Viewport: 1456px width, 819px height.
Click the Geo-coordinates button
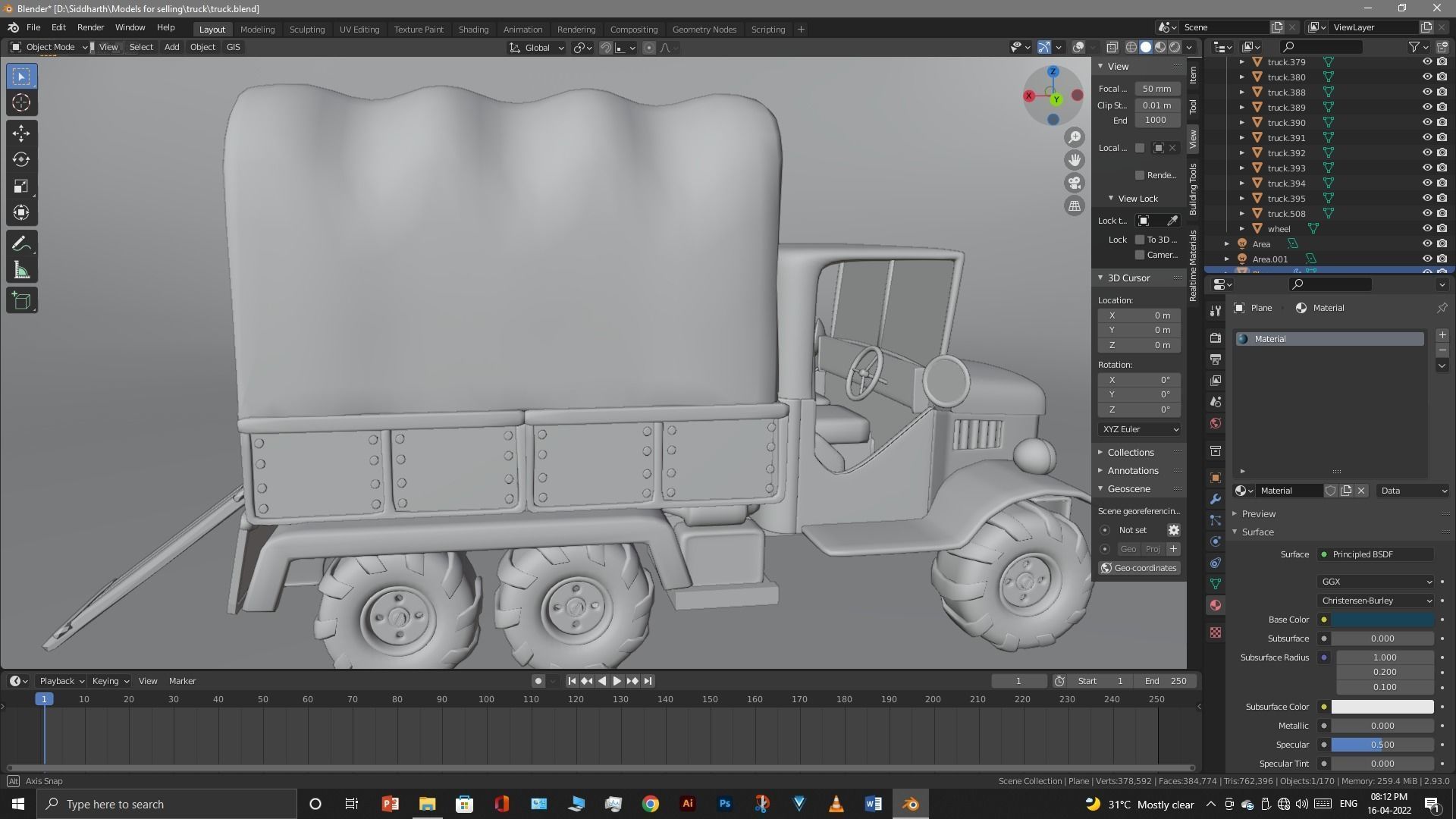[x=1139, y=568]
